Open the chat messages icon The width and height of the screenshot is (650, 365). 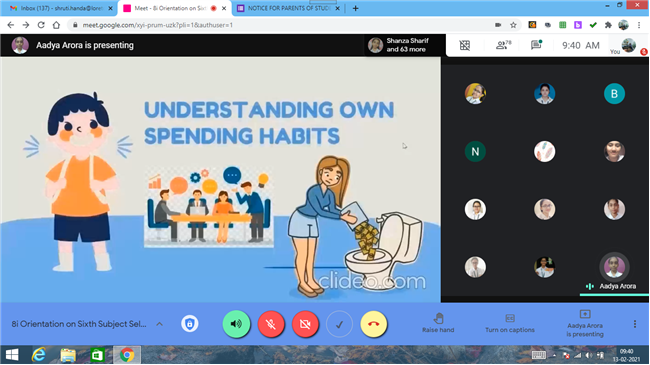pos(536,45)
